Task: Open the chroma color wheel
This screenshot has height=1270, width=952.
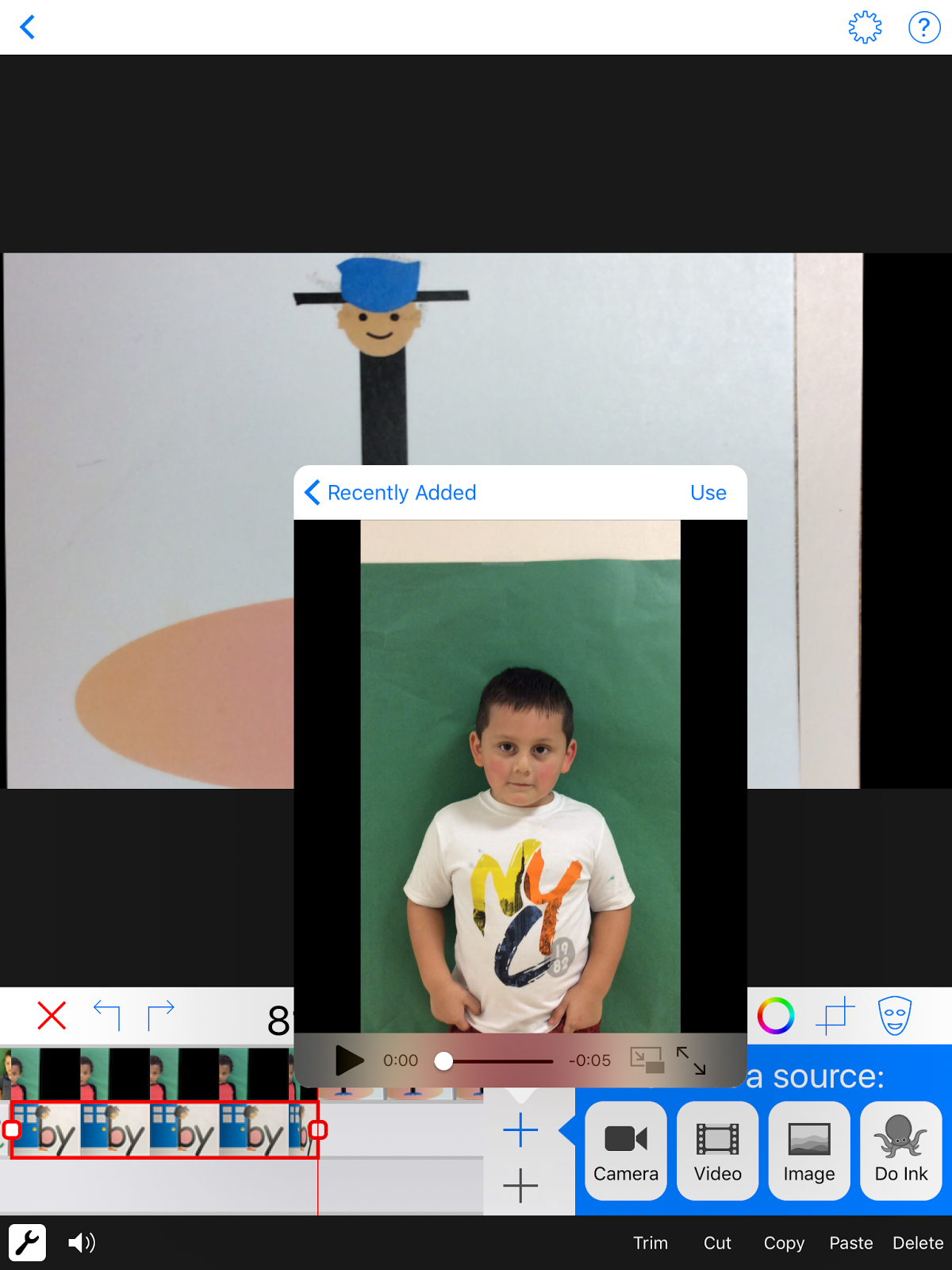Action: 775,1016
